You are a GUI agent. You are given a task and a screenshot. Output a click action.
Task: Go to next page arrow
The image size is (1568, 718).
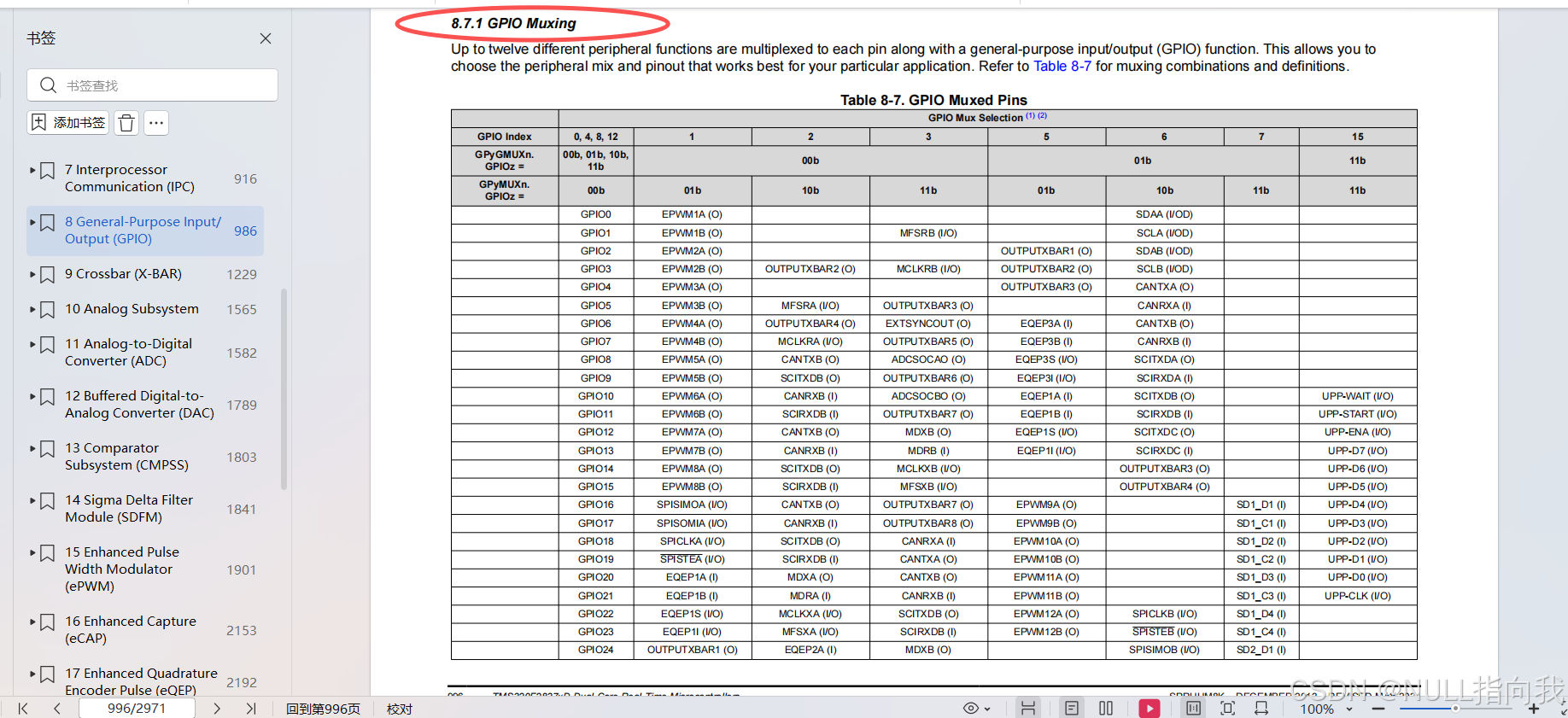(x=217, y=709)
